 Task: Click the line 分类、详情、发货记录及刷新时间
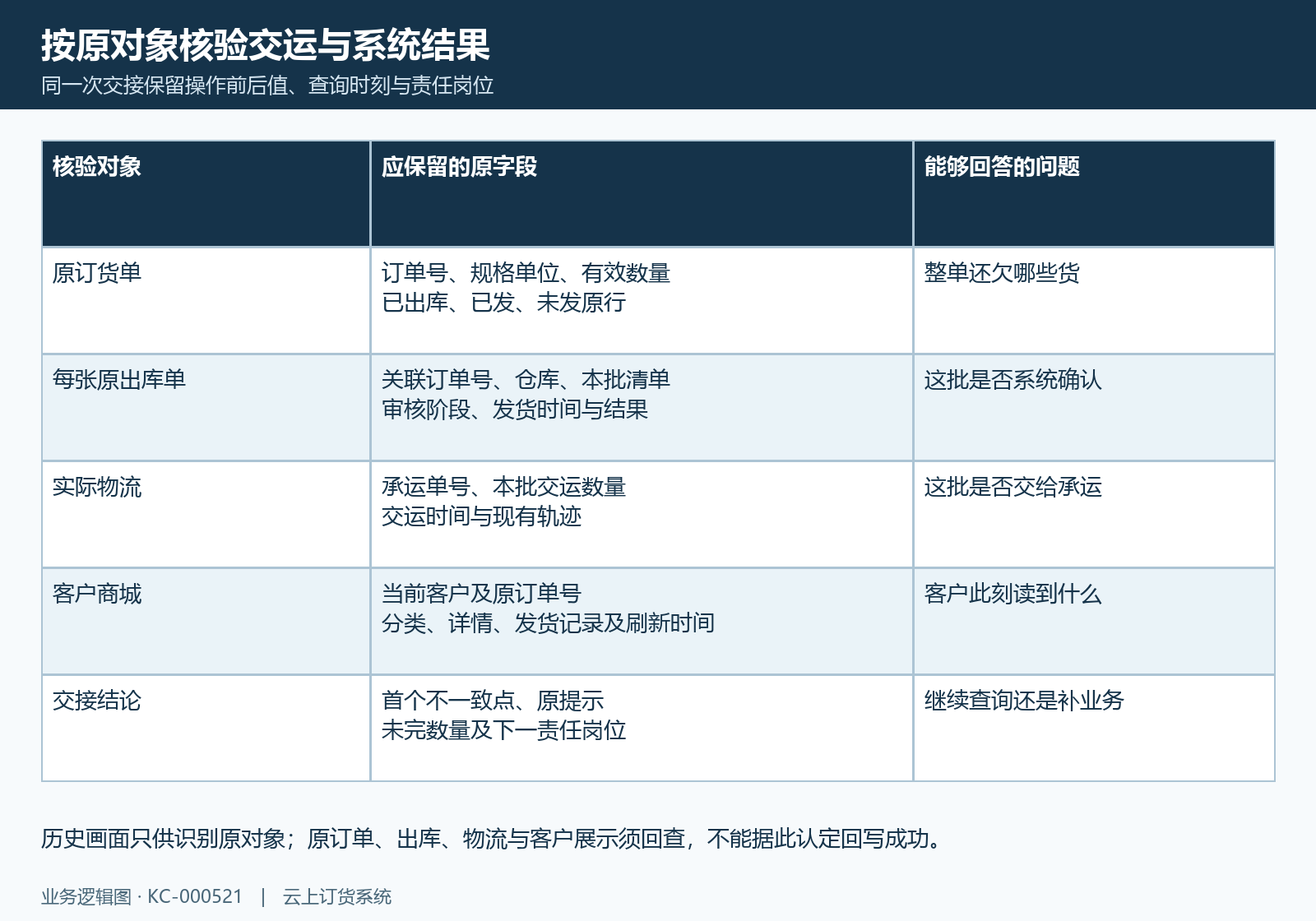tap(548, 623)
